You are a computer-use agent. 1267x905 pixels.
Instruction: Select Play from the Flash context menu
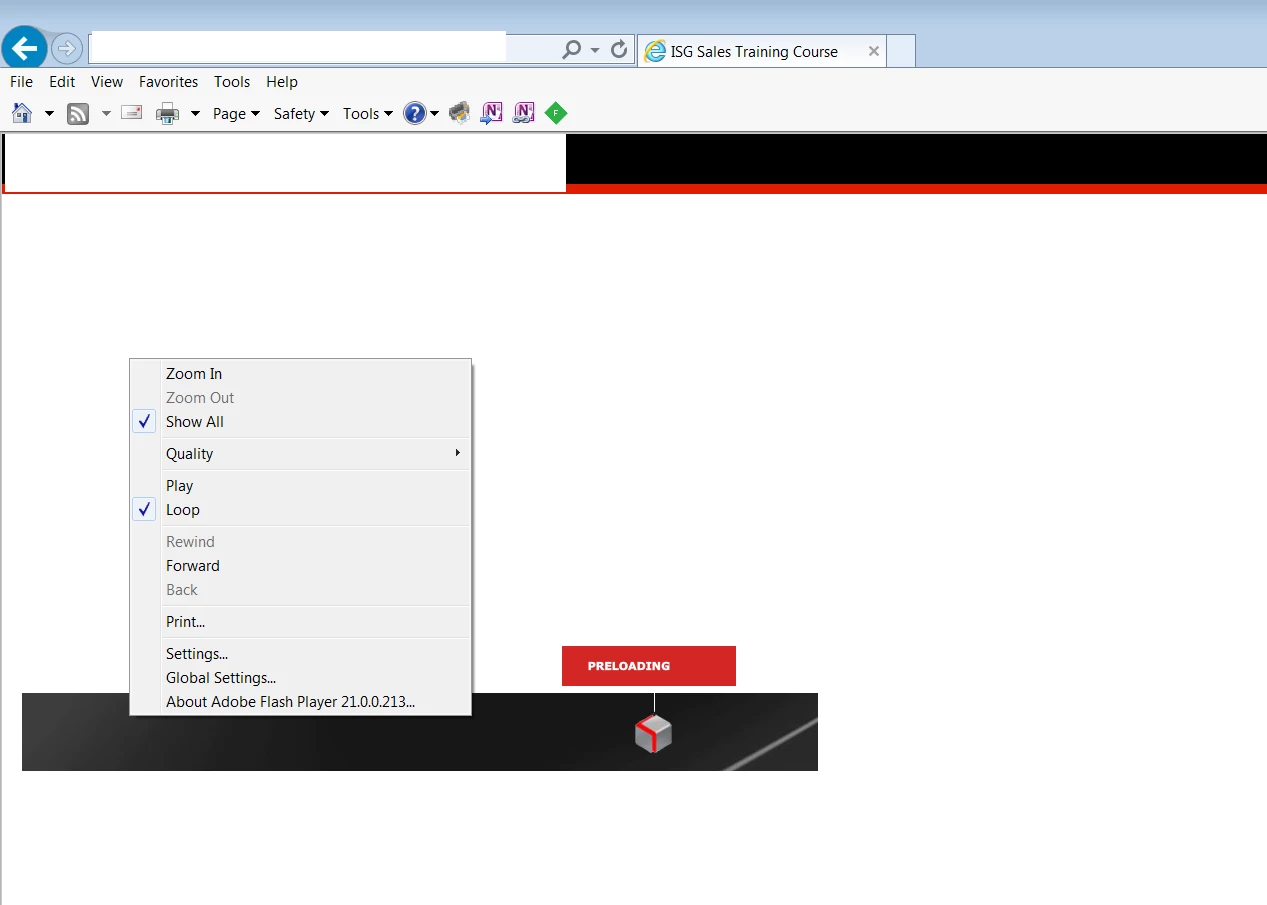[x=300, y=486]
